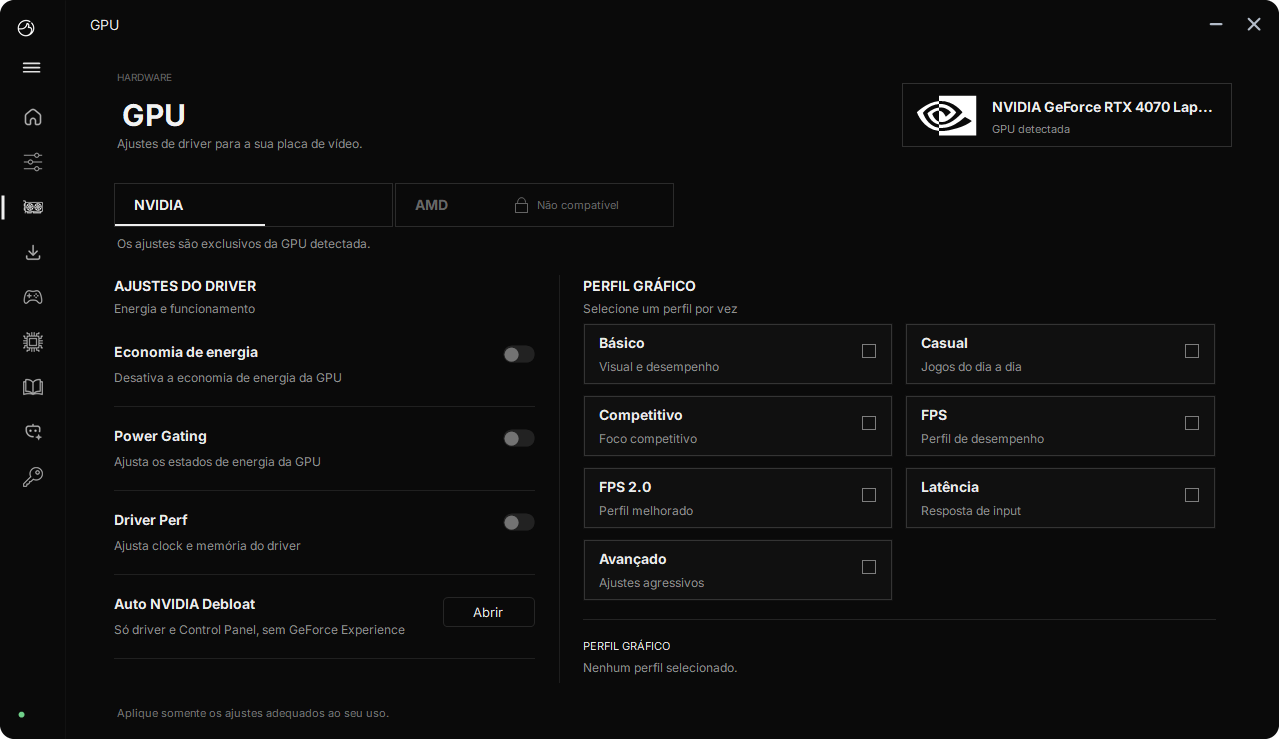
Task: Click the NVIDIA logo in GPU card
Action: [946, 115]
